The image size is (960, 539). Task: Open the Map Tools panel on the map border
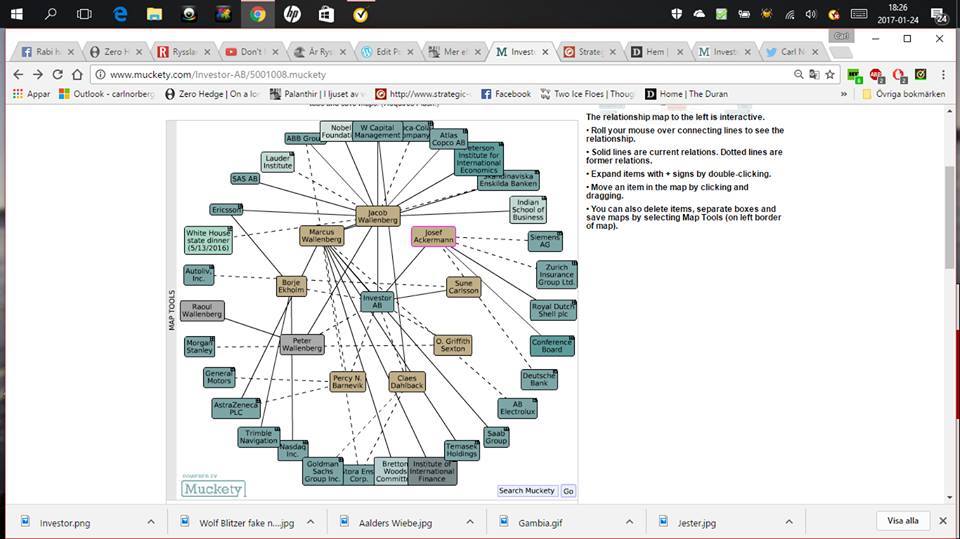[x=172, y=310]
